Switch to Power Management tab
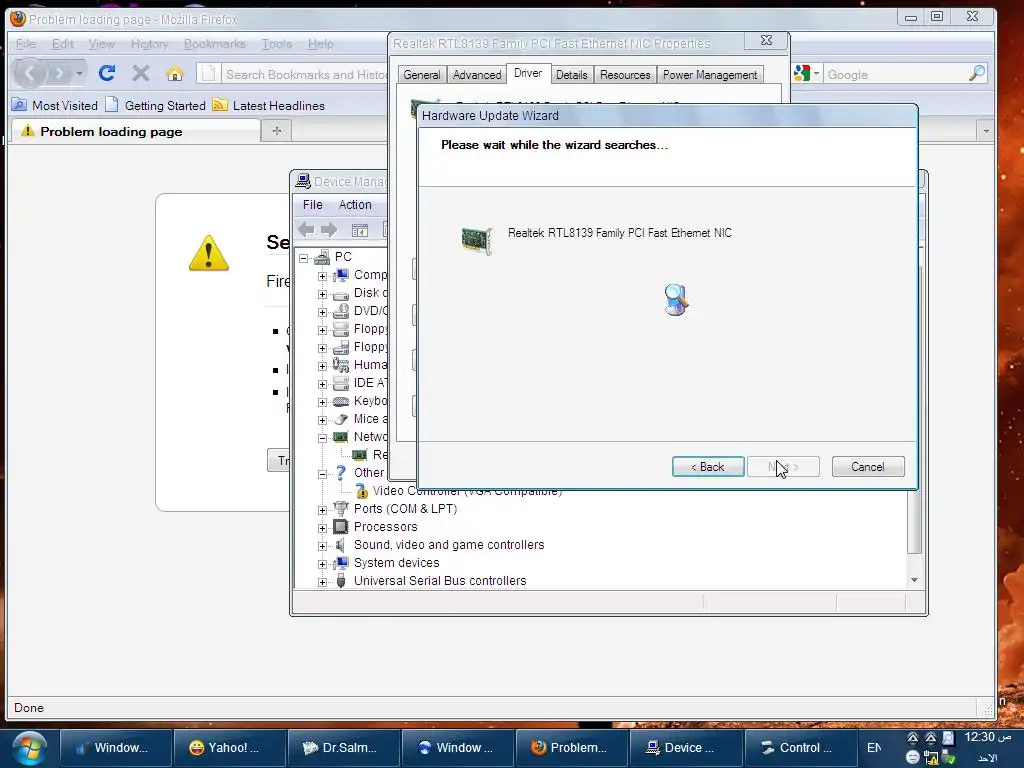The image size is (1024, 768). [x=710, y=75]
